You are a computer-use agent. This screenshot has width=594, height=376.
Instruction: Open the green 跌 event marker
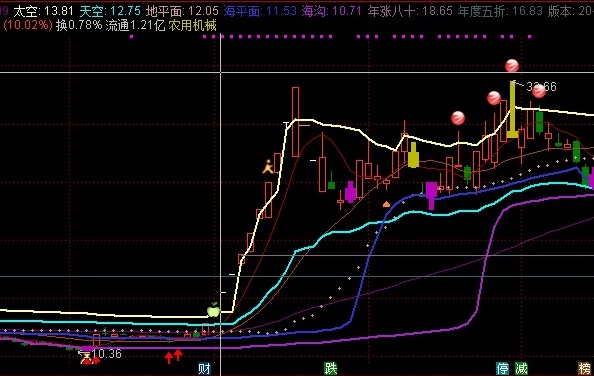tap(330, 368)
